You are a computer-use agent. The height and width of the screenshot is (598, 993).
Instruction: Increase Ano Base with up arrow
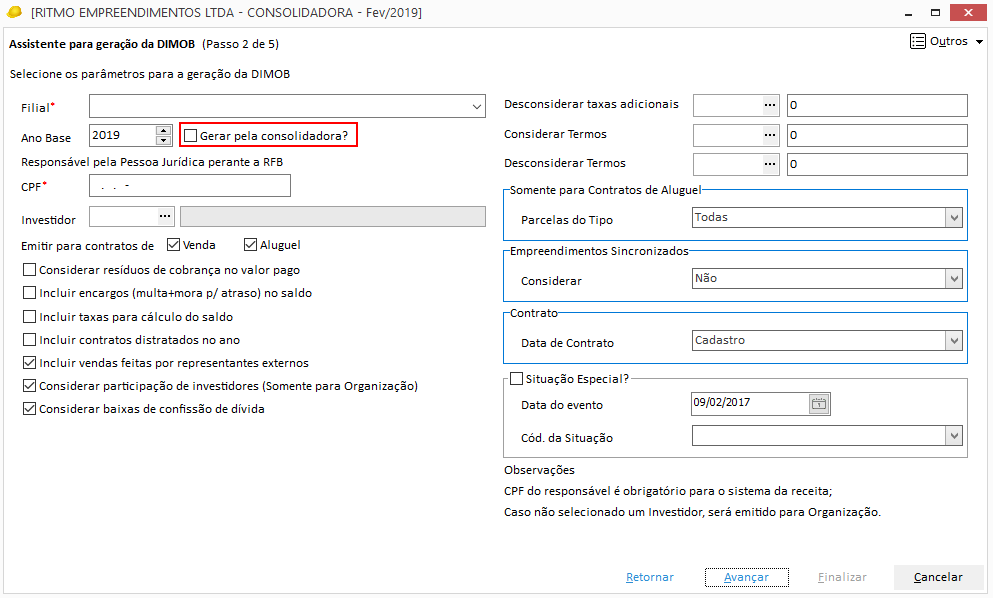[x=164, y=130]
